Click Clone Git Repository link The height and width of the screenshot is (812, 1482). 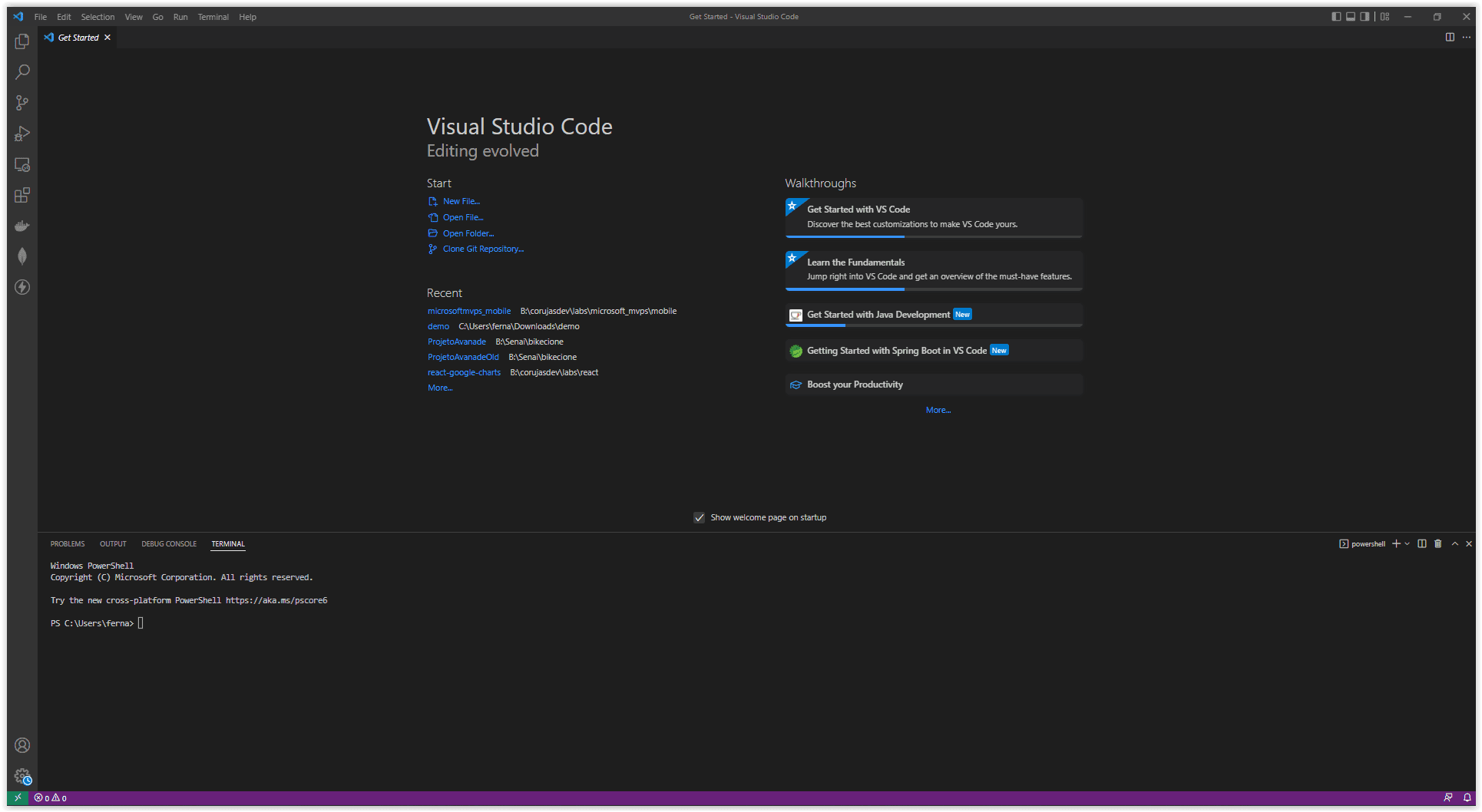click(x=483, y=249)
